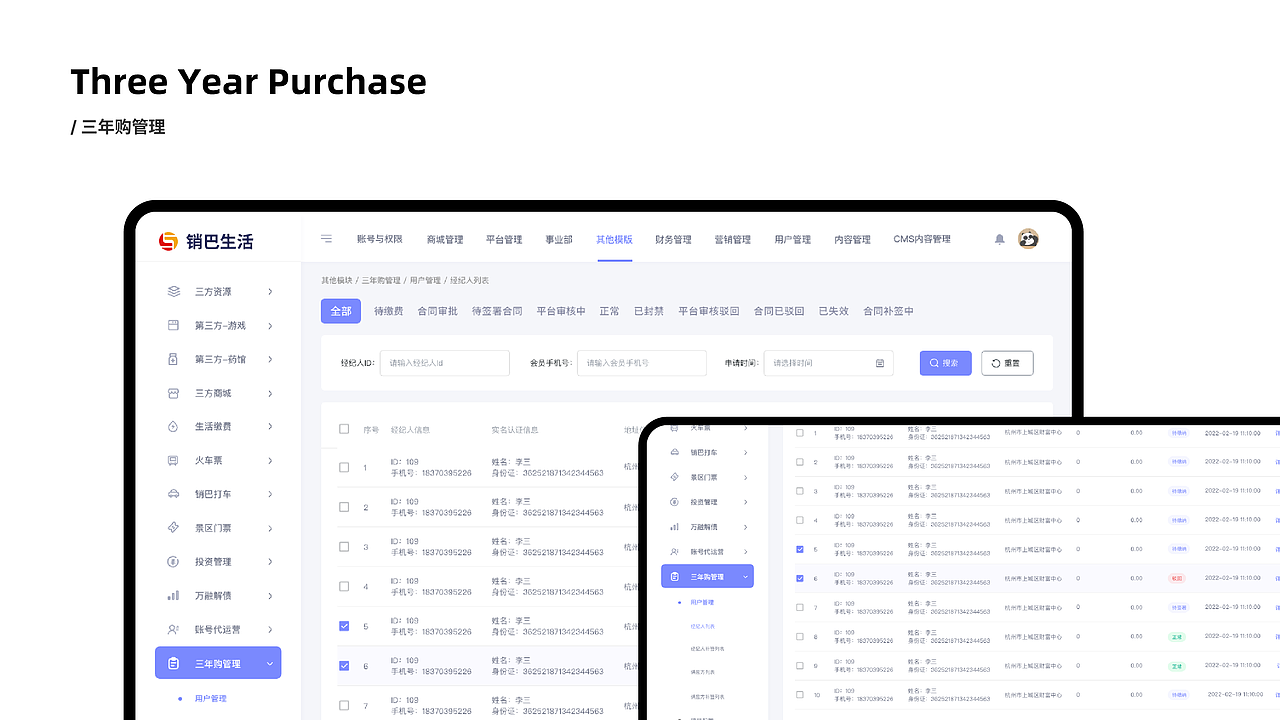Open 用户管理 submenu in main window
The width and height of the screenshot is (1280, 720).
(211, 698)
